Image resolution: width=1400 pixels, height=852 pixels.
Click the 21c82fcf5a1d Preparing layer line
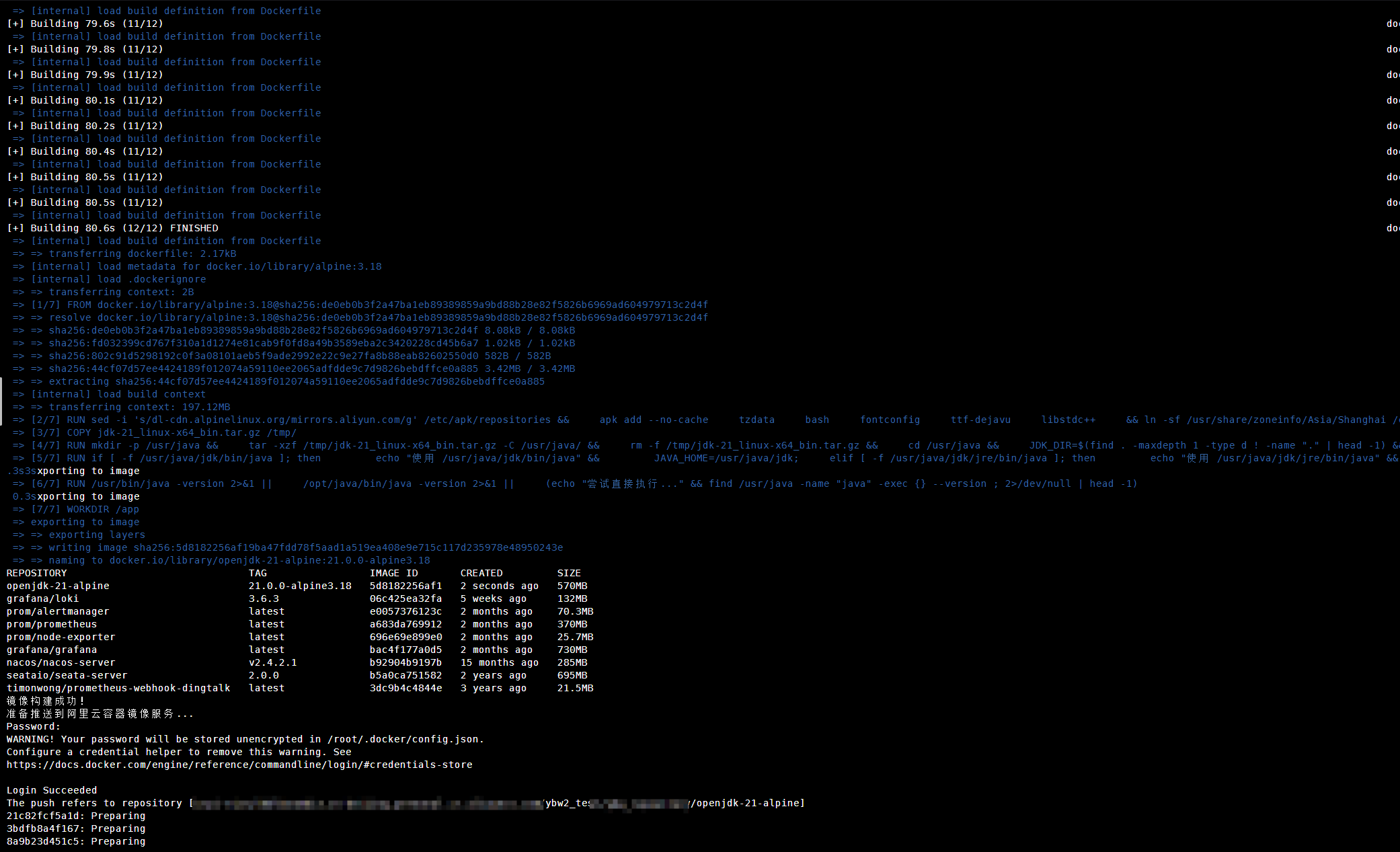76,816
